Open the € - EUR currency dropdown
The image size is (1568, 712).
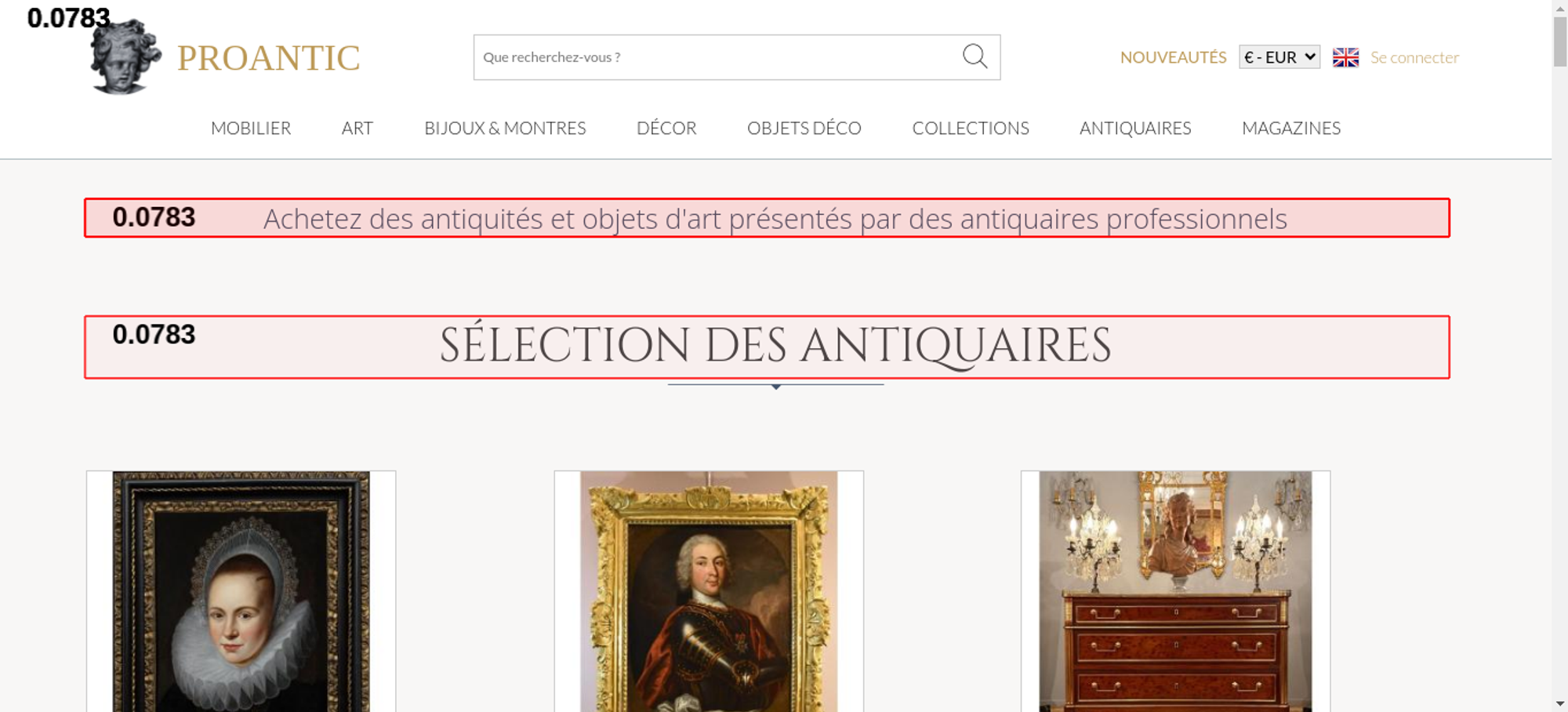(1279, 57)
